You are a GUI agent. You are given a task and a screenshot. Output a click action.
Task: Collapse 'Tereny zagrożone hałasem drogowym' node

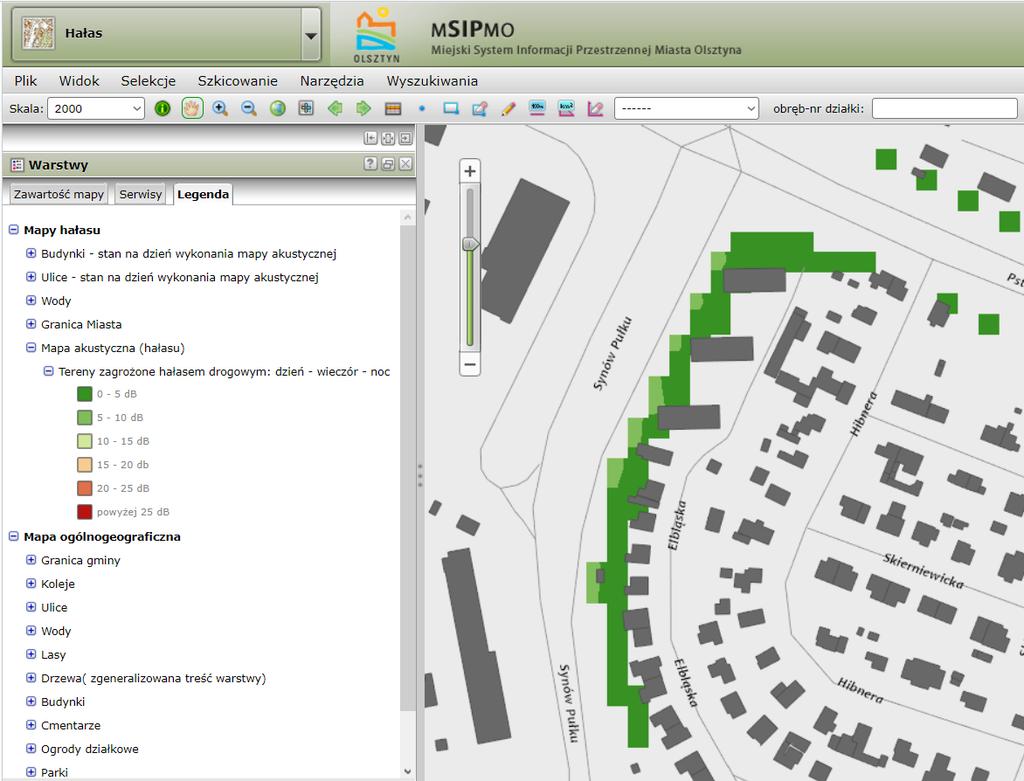coord(48,371)
